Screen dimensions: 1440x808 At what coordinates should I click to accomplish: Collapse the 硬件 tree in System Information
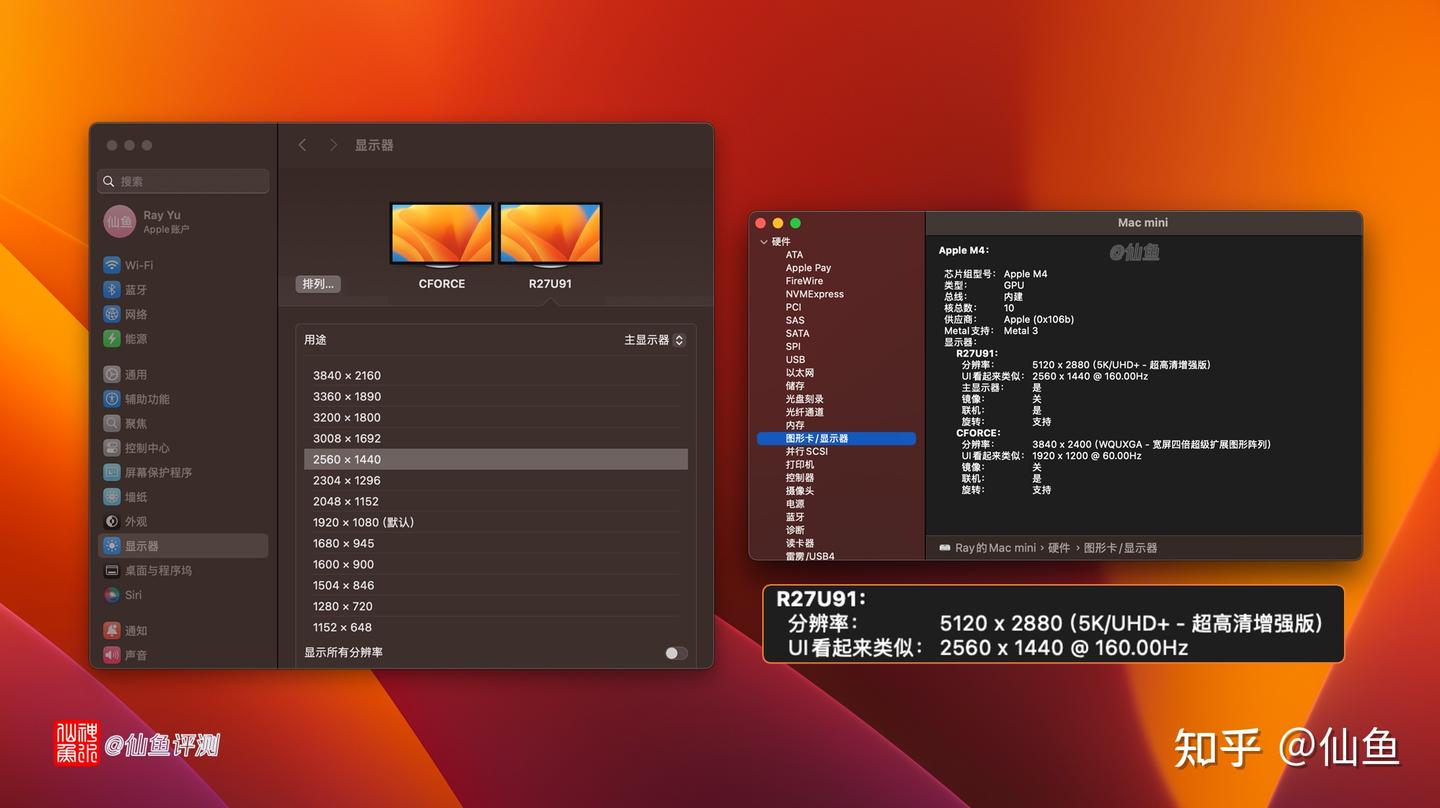pyautogui.click(x=764, y=241)
